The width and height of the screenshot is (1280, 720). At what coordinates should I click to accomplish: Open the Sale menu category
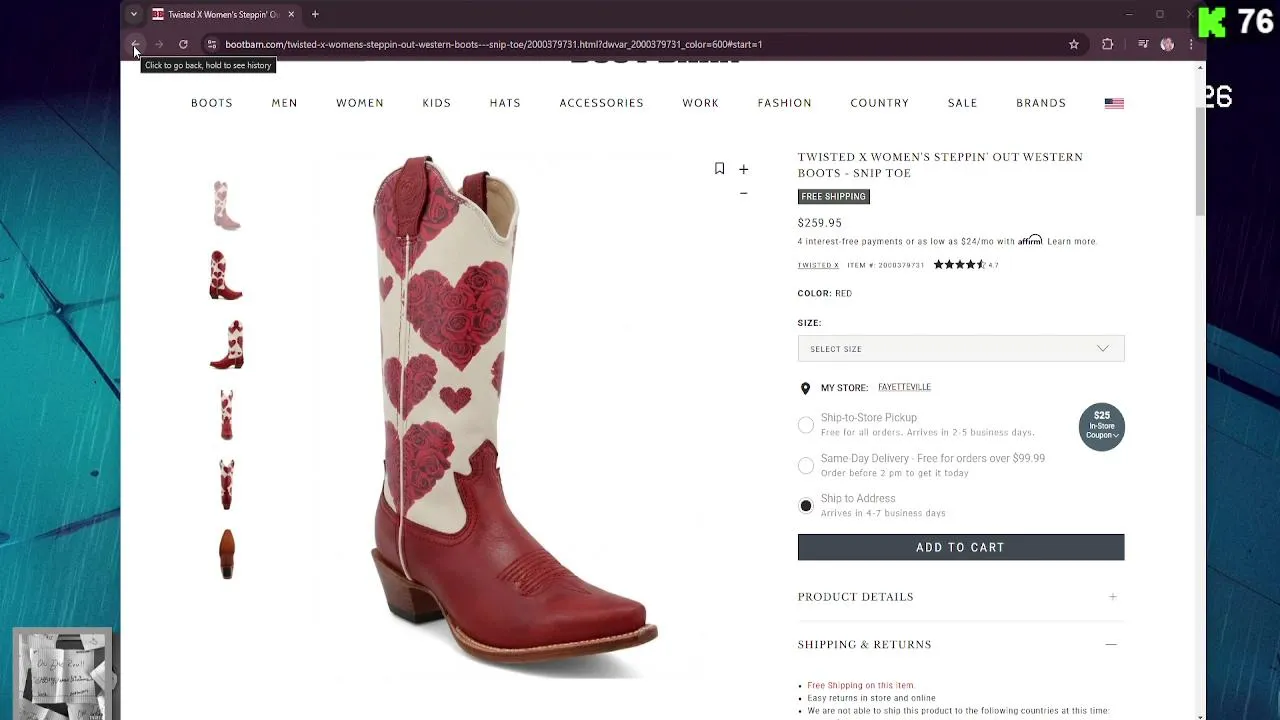pos(963,103)
